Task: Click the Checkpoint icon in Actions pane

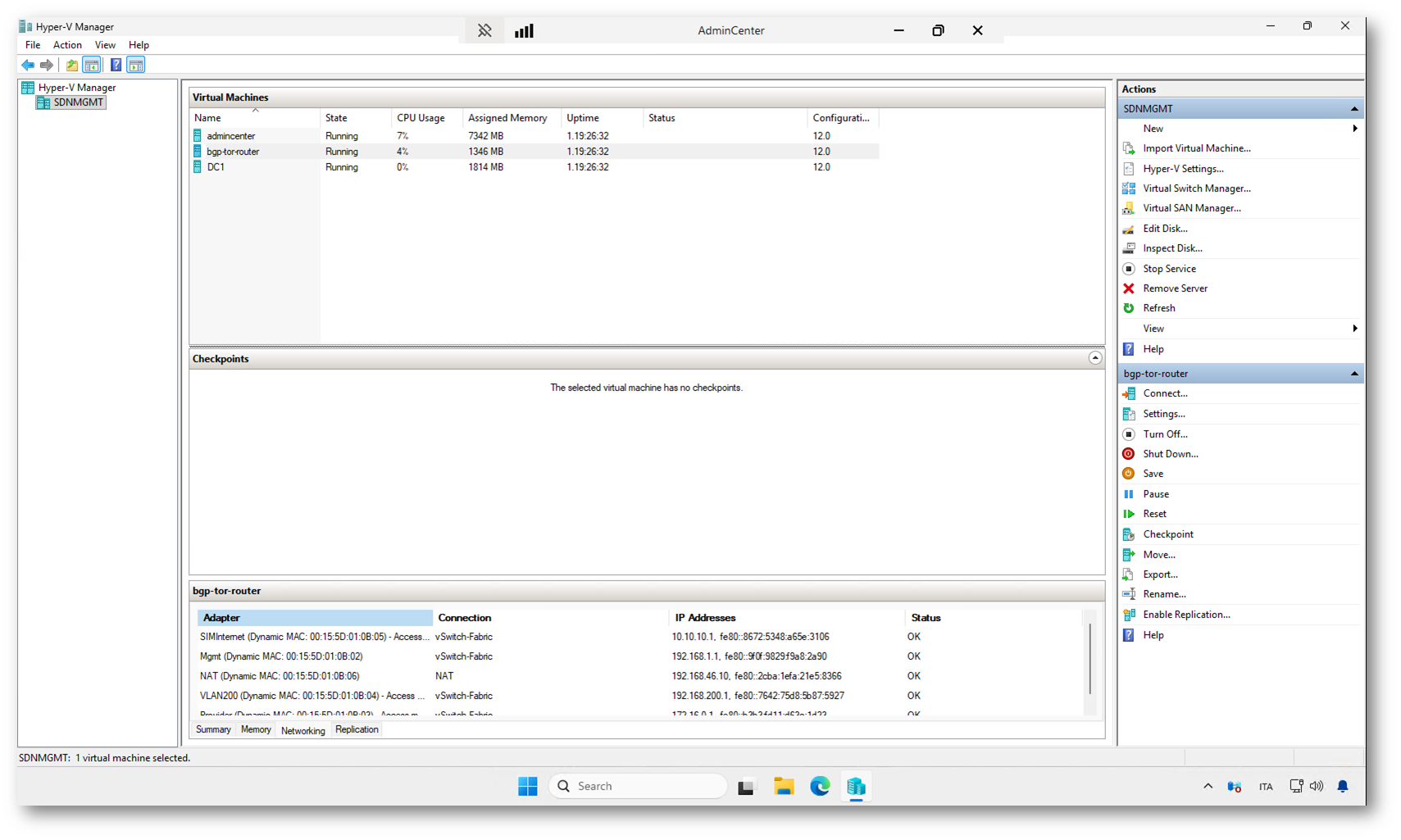Action: coord(1129,534)
